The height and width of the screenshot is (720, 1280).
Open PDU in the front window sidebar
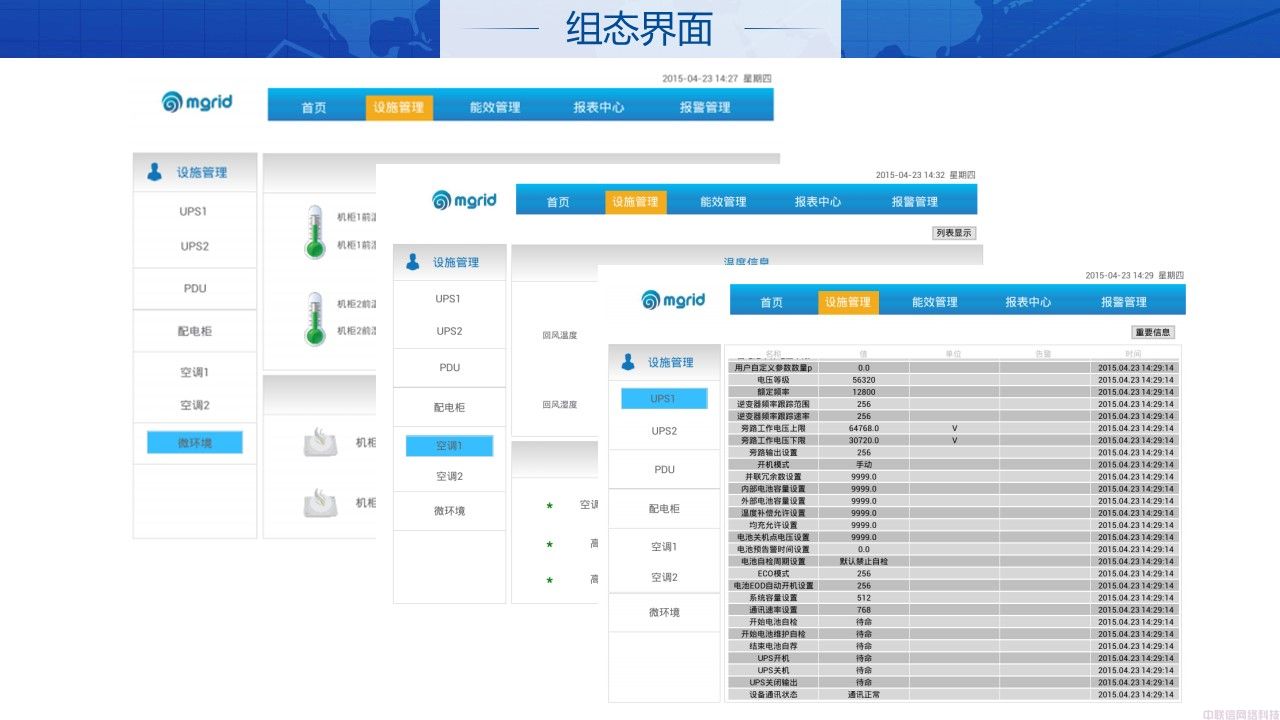coord(665,469)
